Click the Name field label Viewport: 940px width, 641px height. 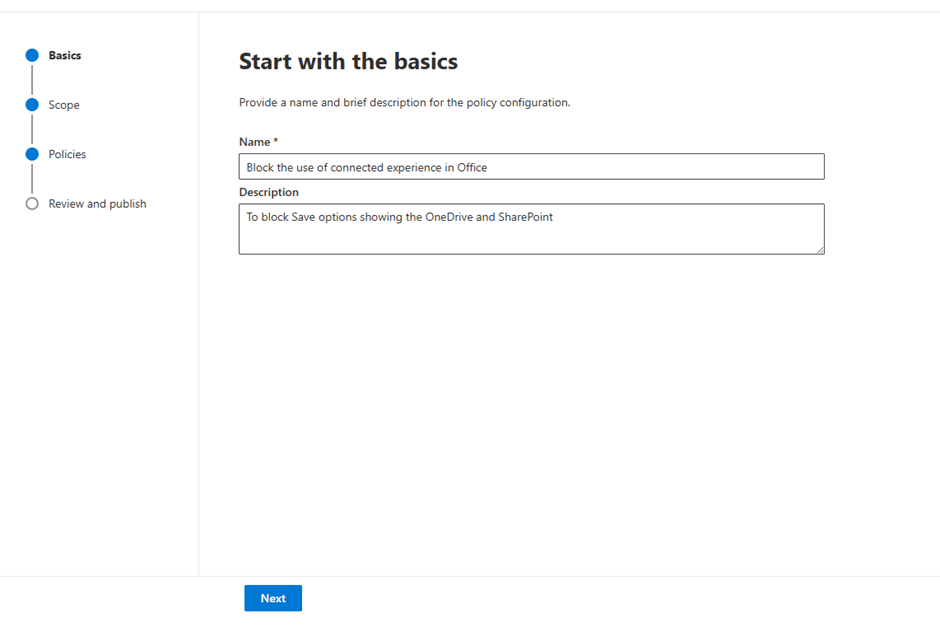point(254,143)
